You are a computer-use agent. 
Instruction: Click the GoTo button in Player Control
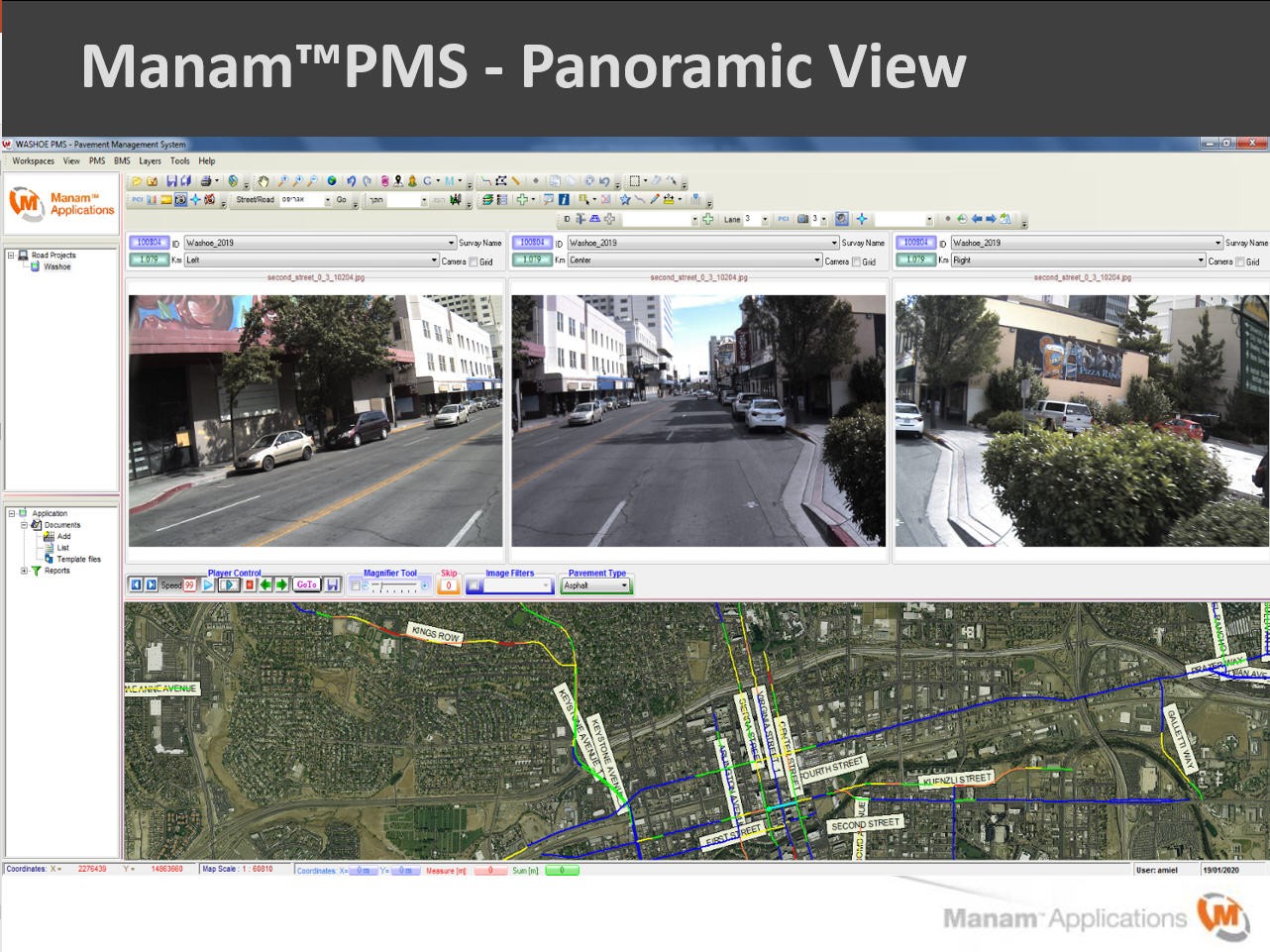tap(307, 584)
